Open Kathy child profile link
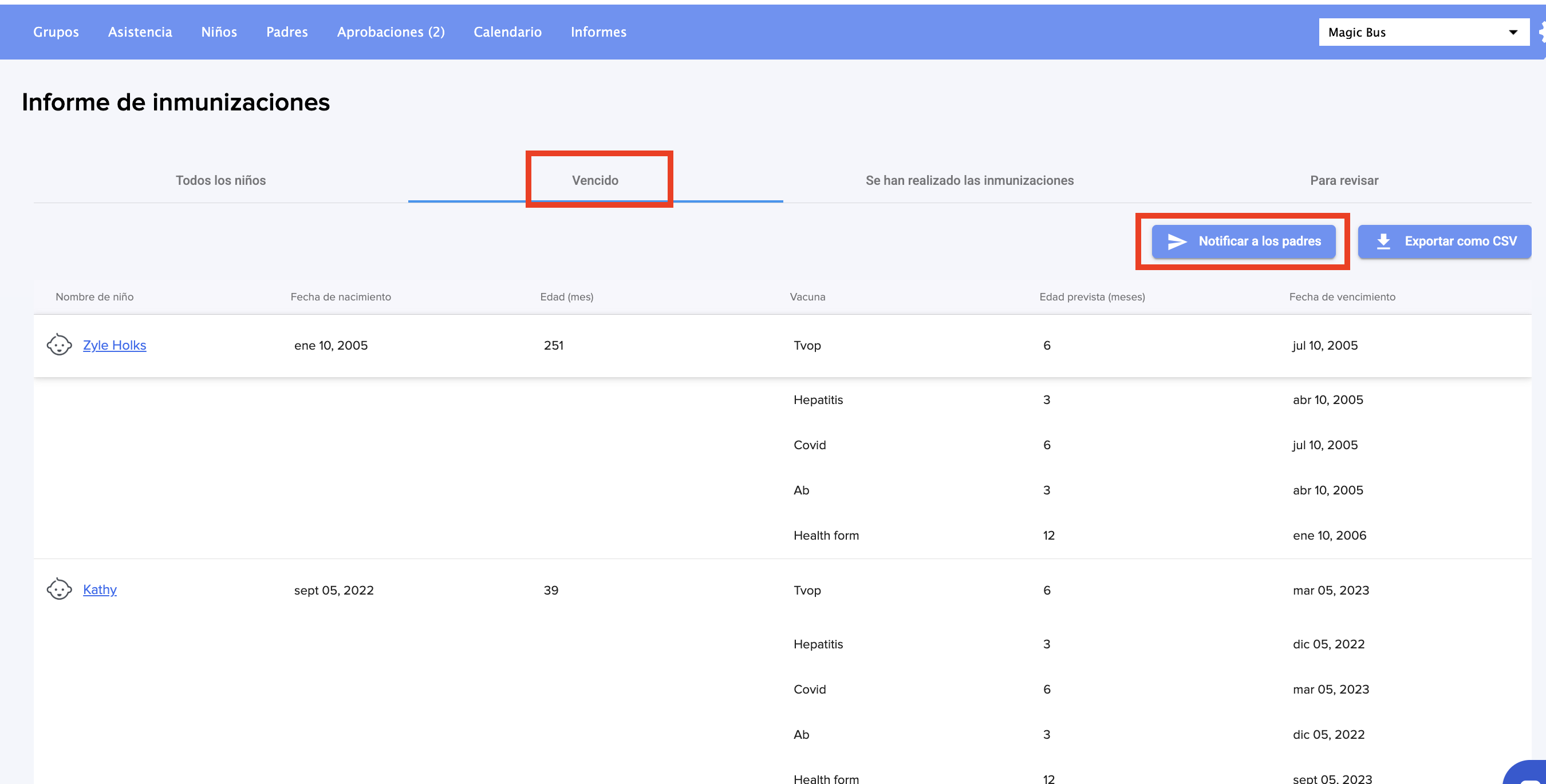The height and width of the screenshot is (784, 1546). point(100,589)
